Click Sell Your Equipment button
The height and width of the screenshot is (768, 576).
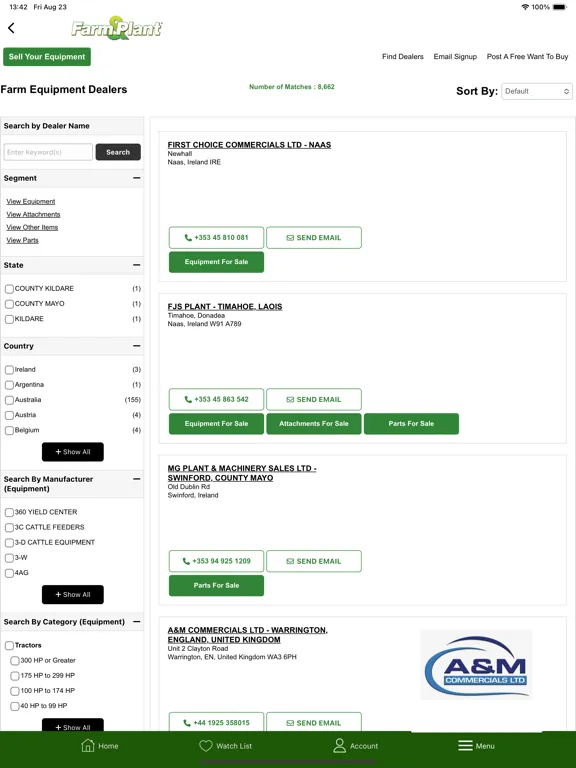47,57
